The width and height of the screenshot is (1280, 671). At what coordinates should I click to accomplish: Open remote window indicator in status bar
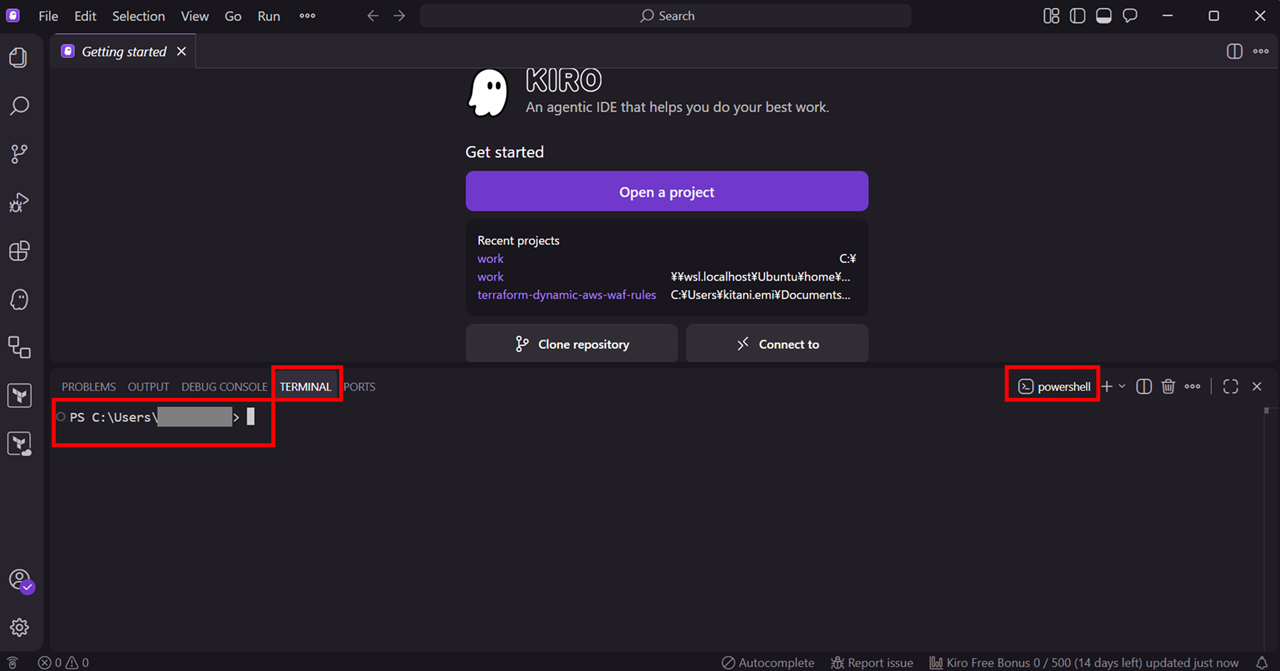pyautogui.click(x=12, y=662)
